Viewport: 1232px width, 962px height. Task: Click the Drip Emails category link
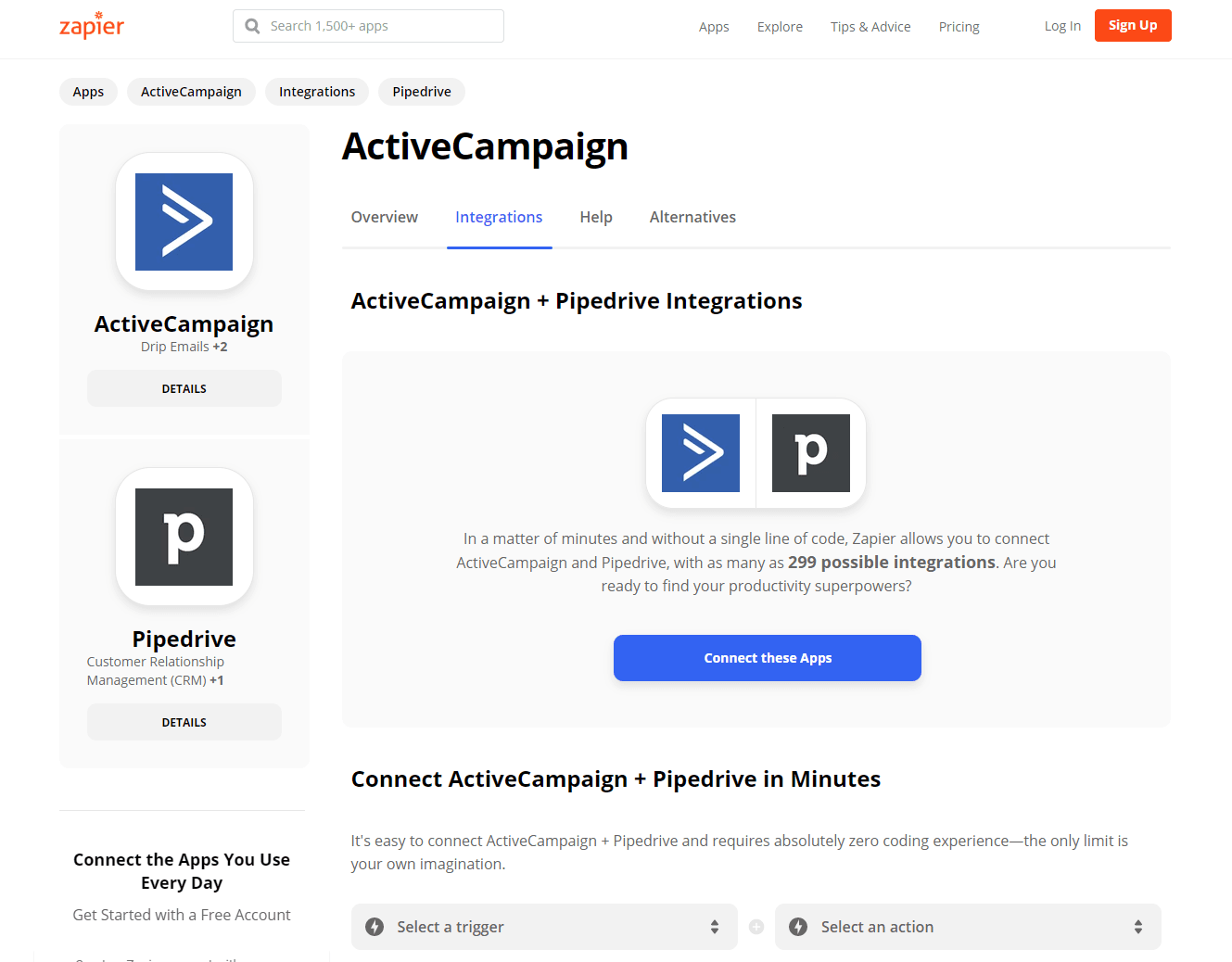175,347
